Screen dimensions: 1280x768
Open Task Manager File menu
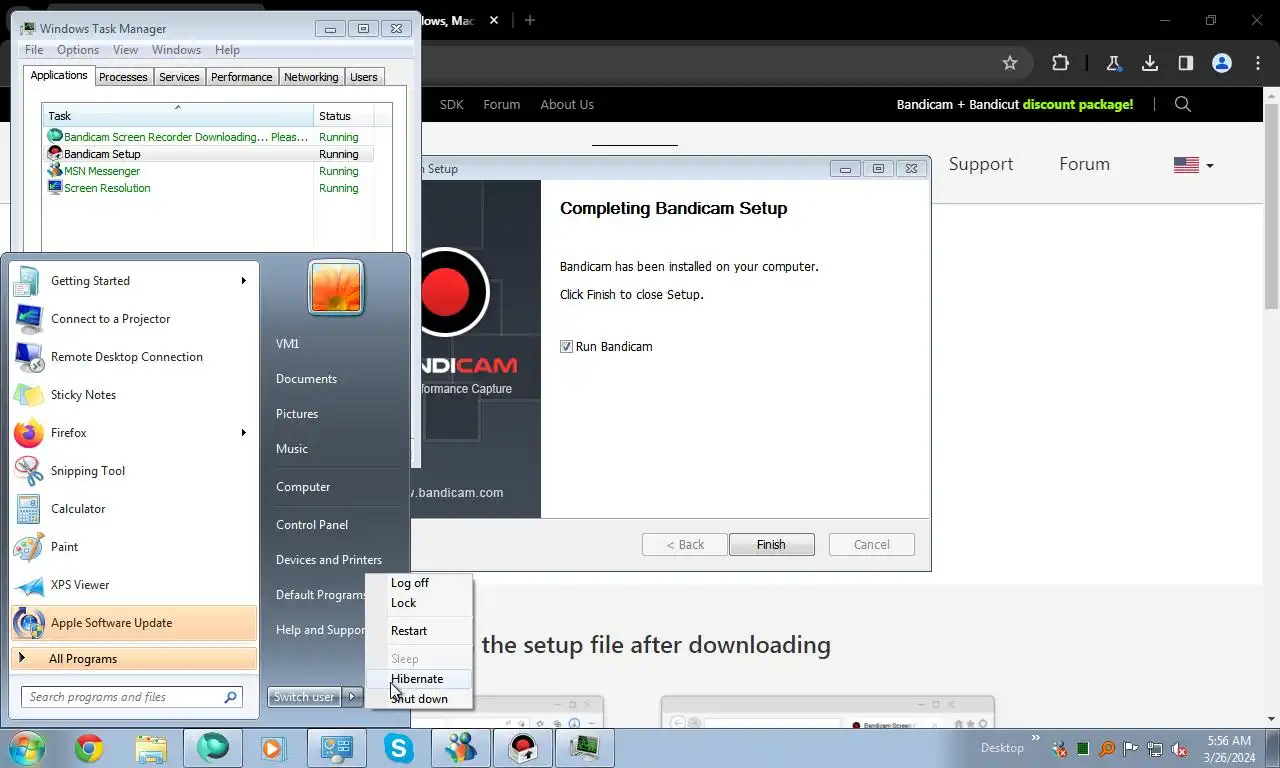34,50
